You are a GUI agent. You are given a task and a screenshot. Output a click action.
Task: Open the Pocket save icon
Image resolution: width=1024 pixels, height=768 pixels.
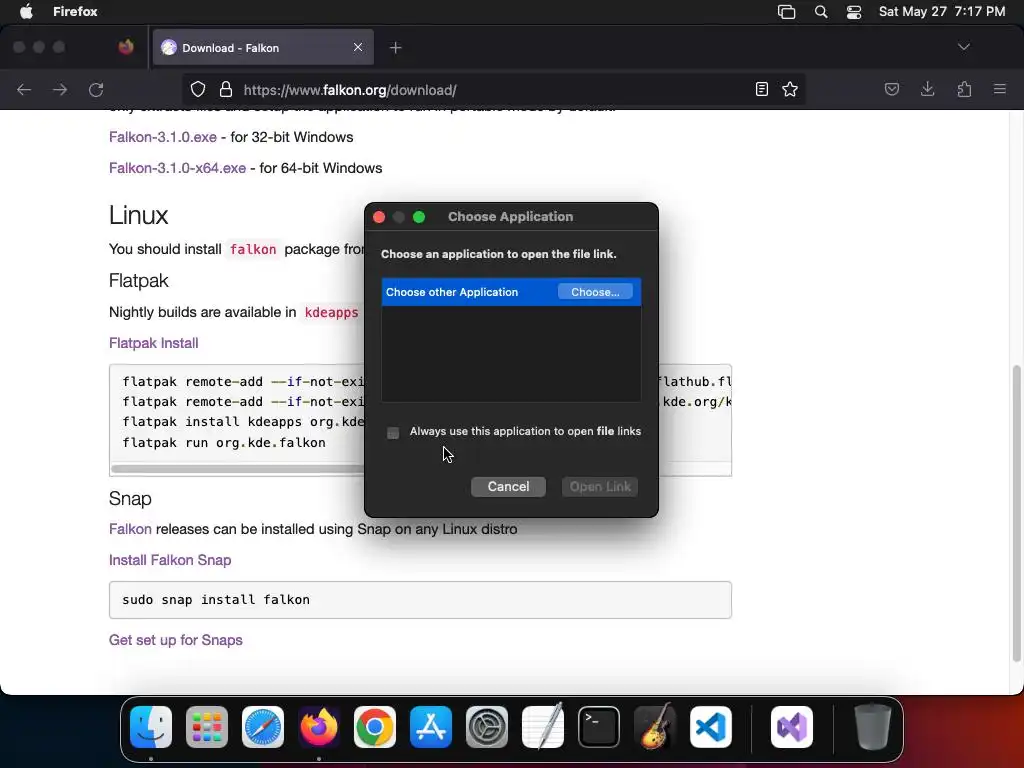[892, 89]
